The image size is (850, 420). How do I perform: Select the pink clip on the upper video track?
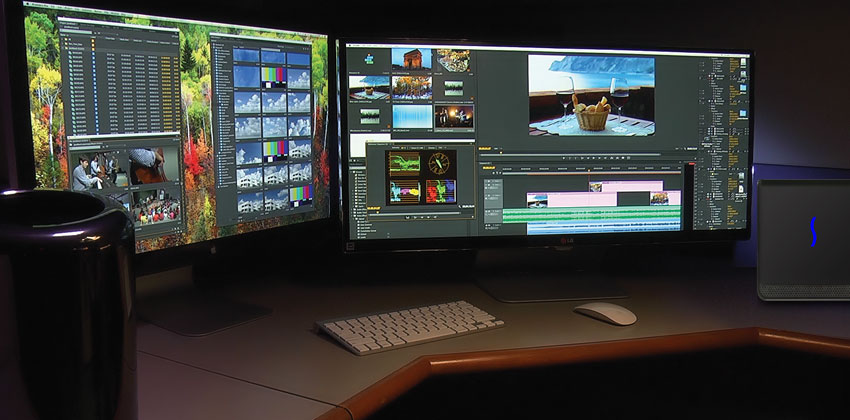[x=626, y=186]
